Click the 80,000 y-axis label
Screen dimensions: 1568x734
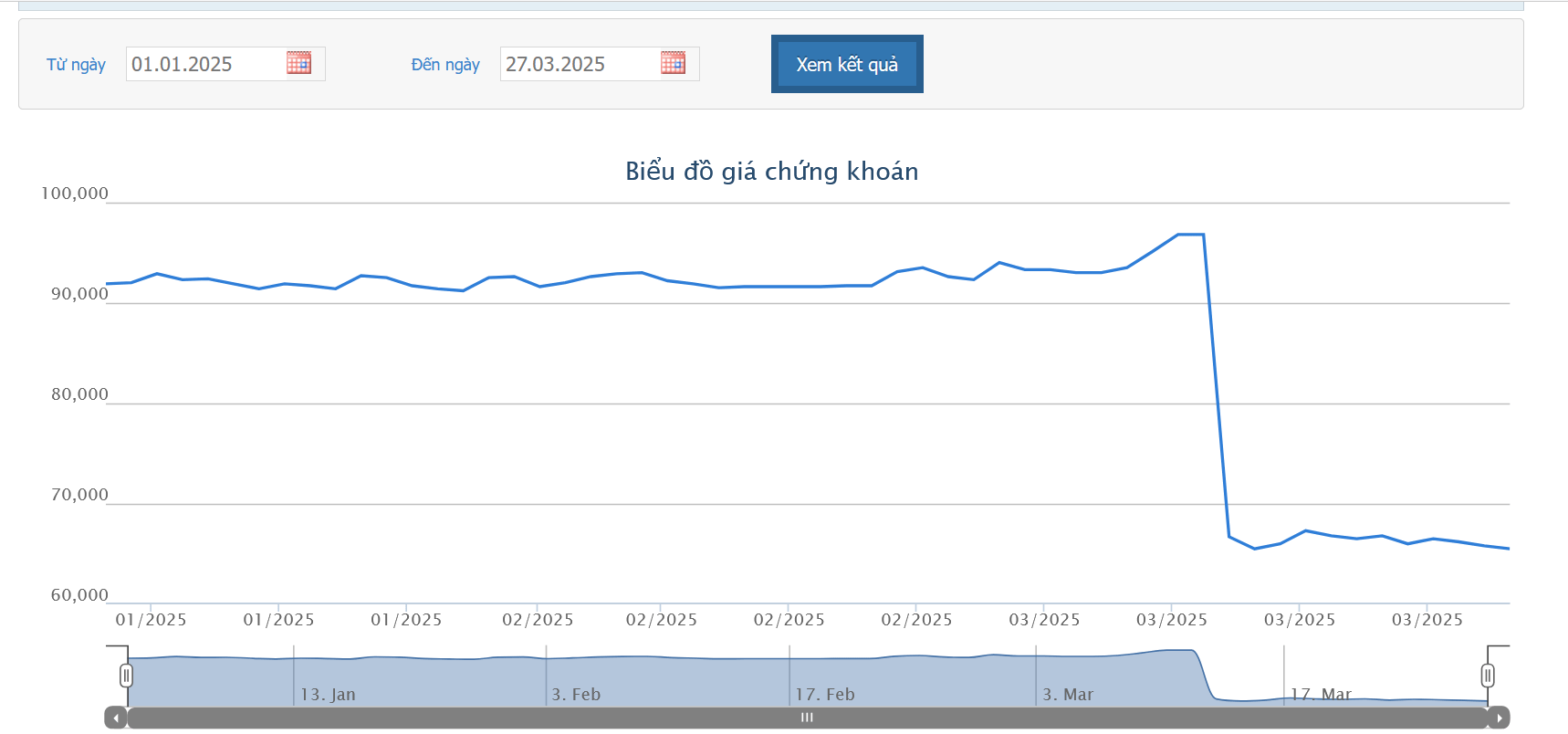[79, 394]
